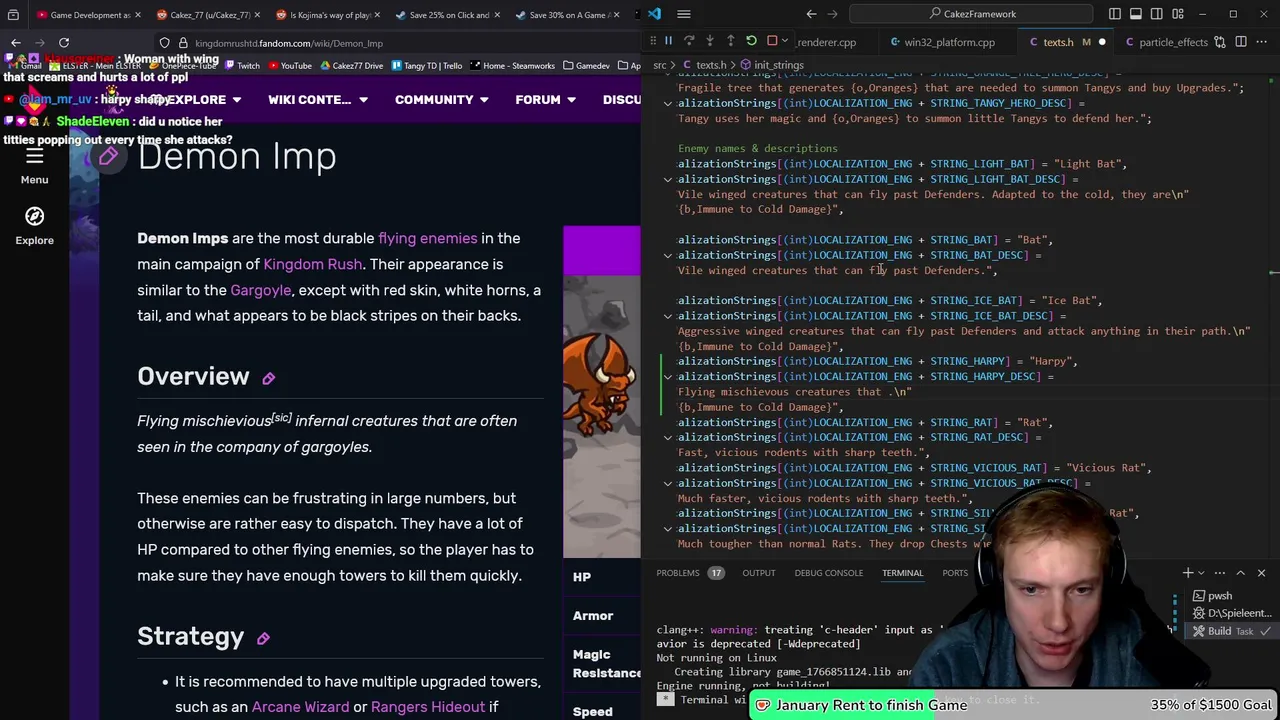
Task: Switch to Debug Console panel
Action: click(829, 573)
